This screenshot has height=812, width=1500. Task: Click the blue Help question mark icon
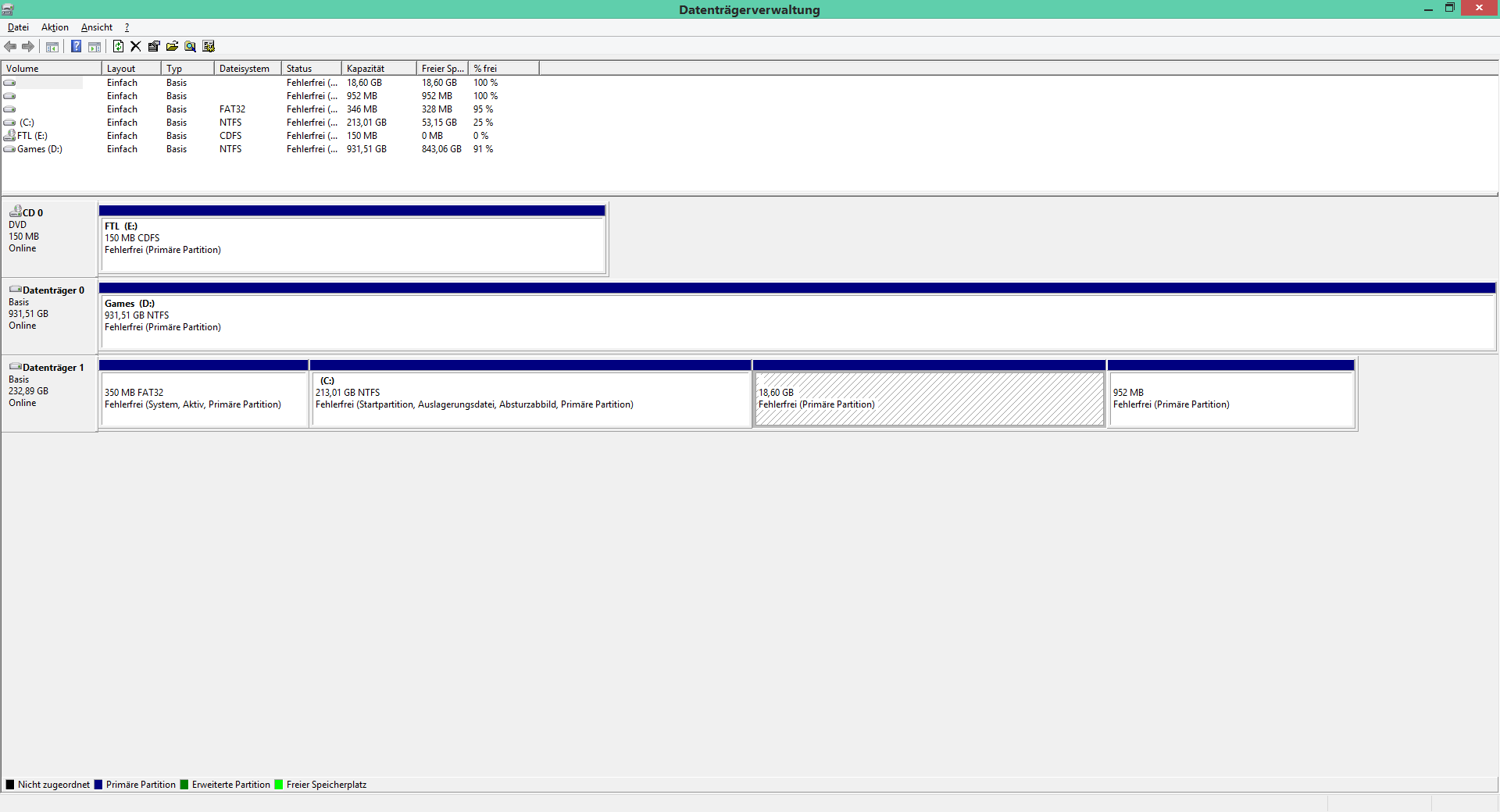click(76, 47)
